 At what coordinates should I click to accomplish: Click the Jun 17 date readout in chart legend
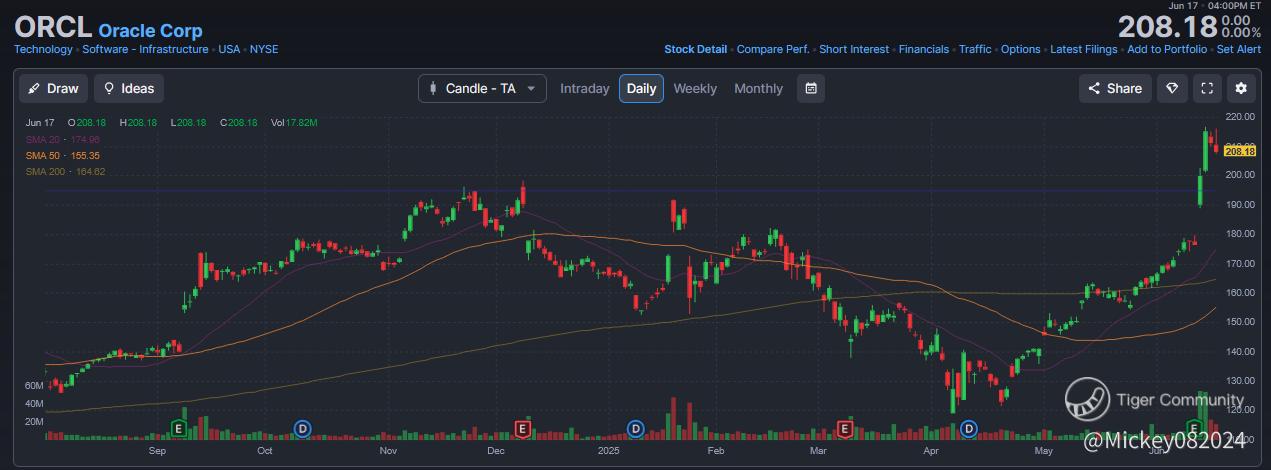[40, 122]
